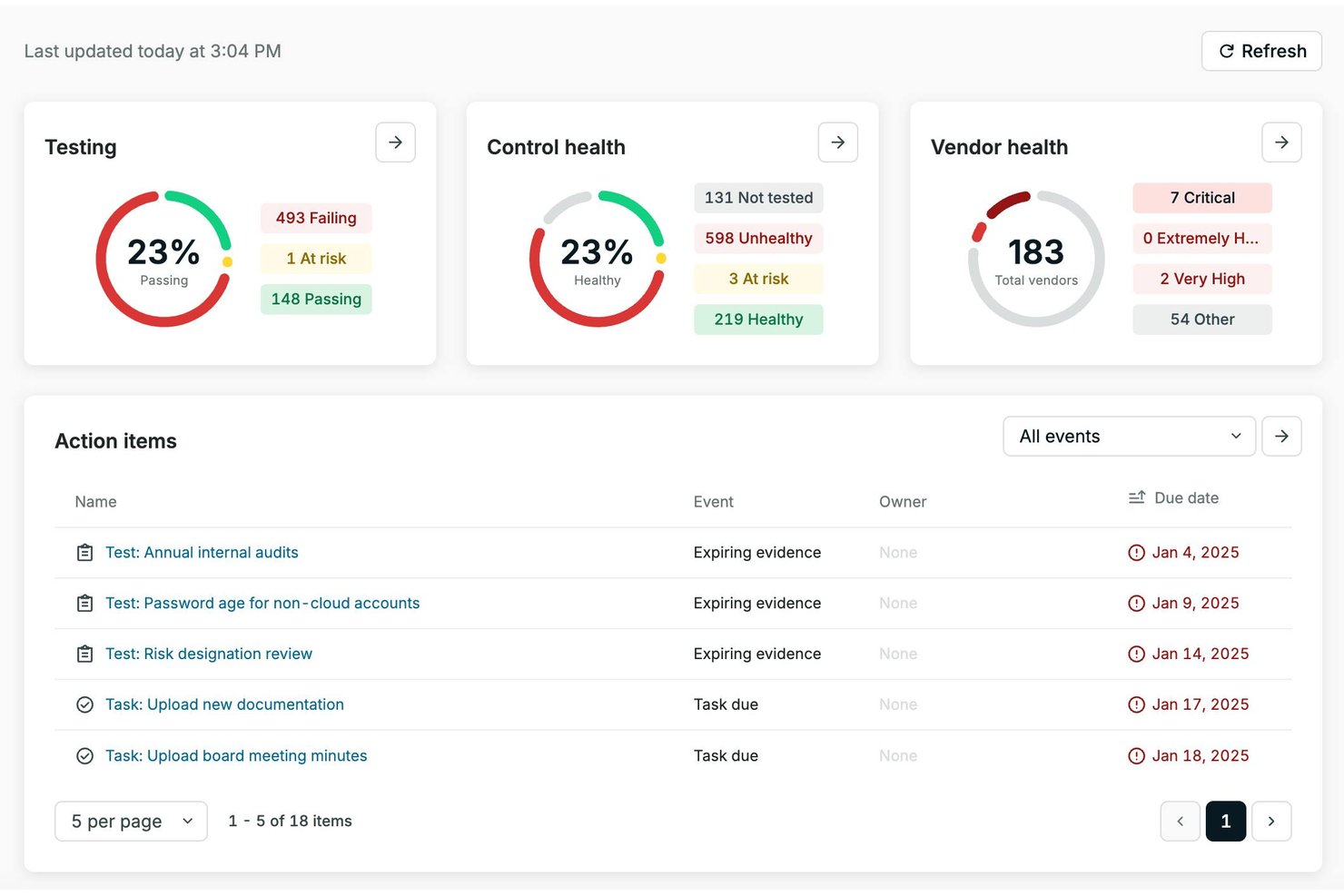Viewport: 1344px width, 896px height.
Task: Click overdue alert icon beside Jan 9, 2025
Action: pyautogui.click(x=1136, y=604)
